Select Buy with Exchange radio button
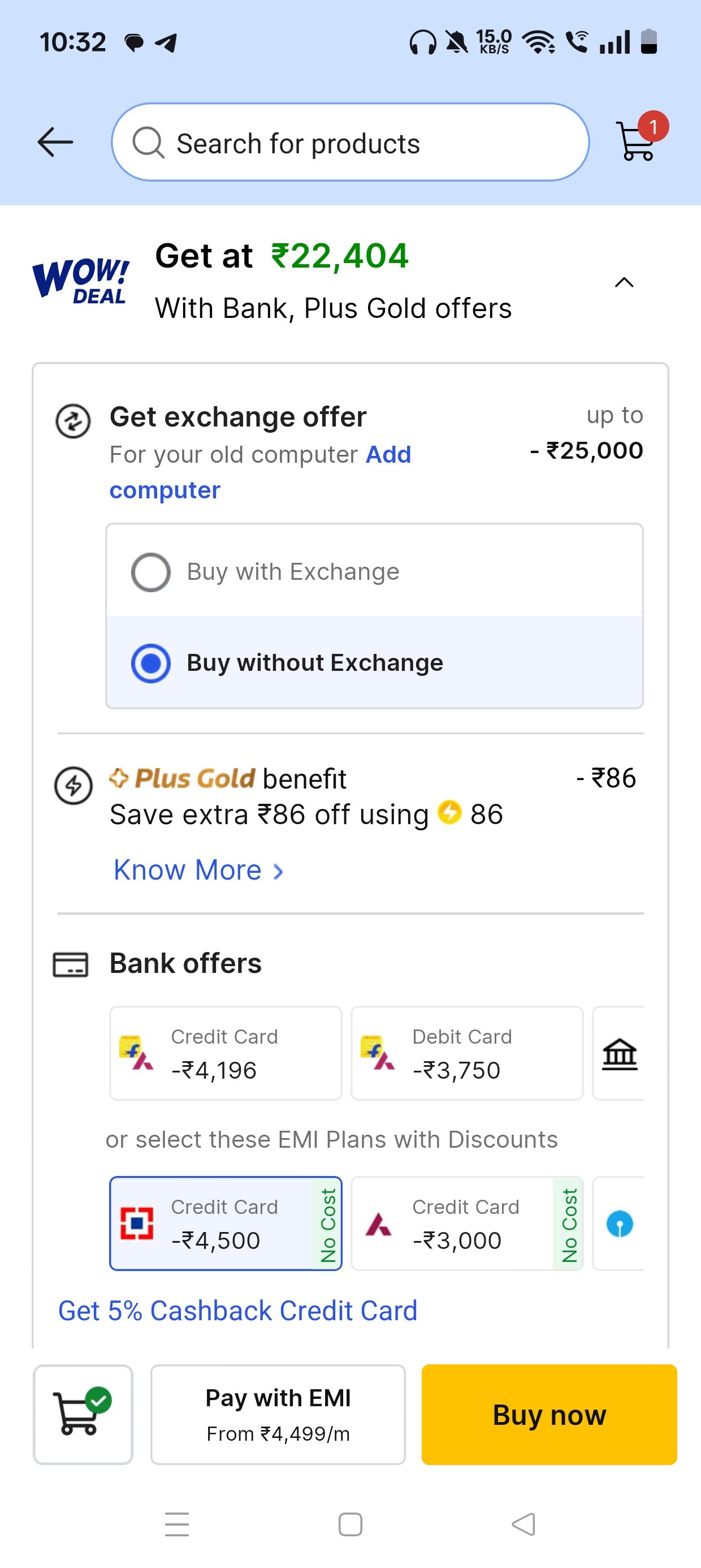Viewport: 701px width, 1568px height. (x=151, y=572)
